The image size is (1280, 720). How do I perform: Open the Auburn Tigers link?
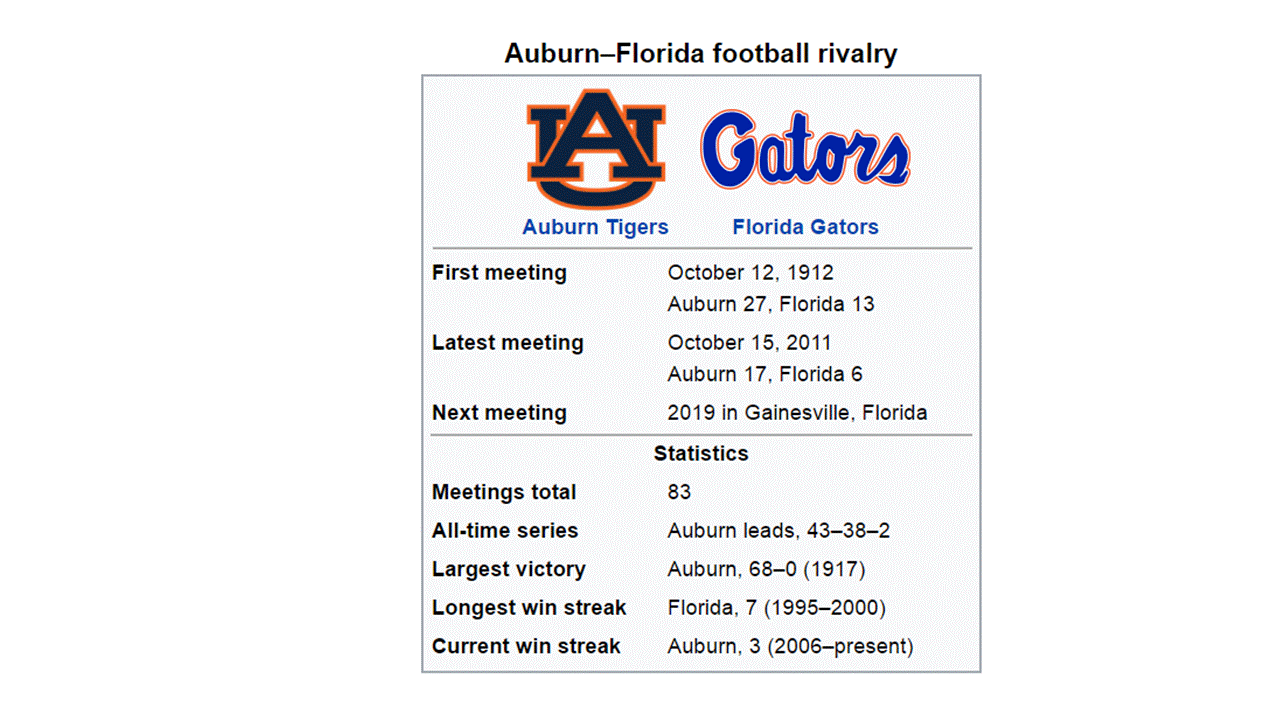[595, 227]
